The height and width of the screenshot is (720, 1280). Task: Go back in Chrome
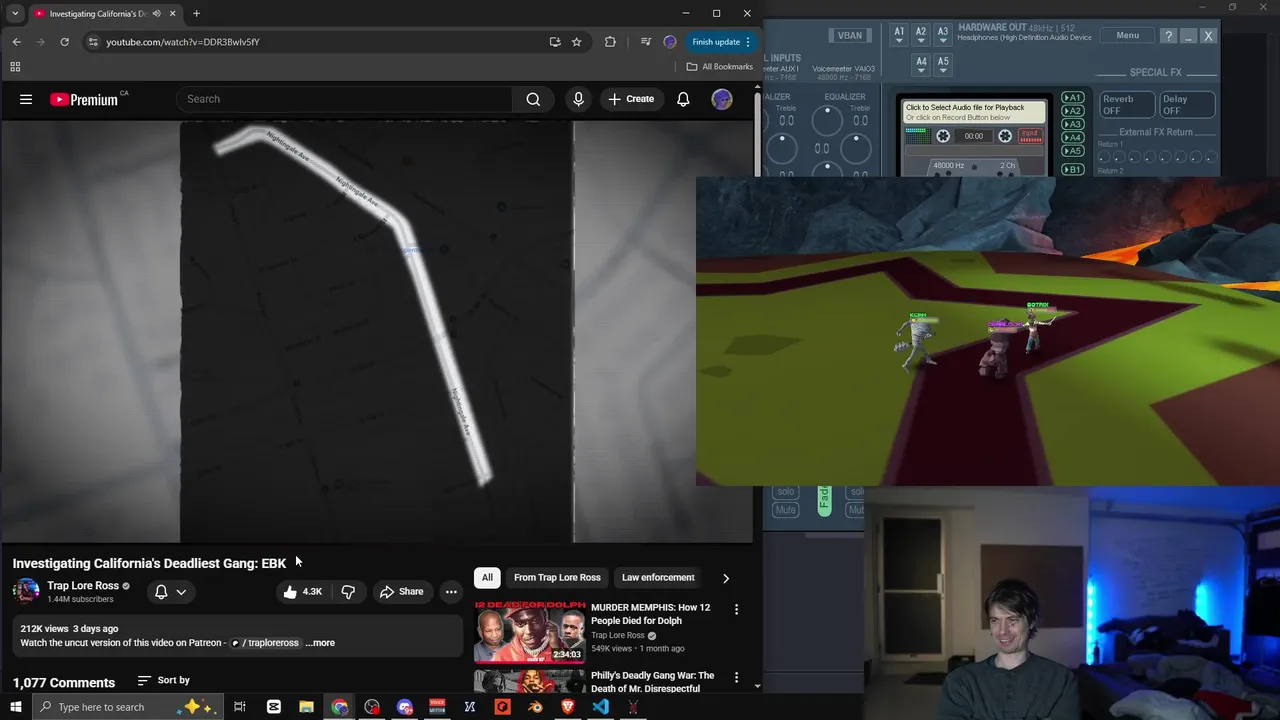click(16, 42)
